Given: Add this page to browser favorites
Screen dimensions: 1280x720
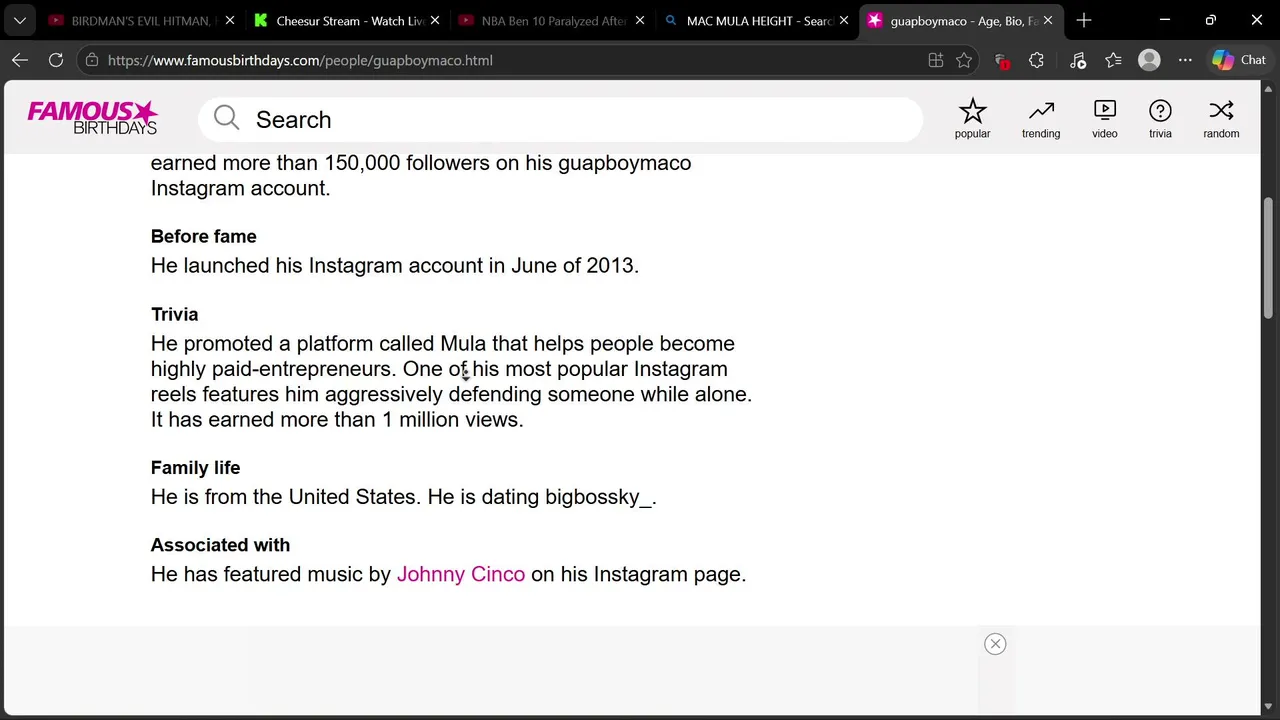Looking at the screenshot, I should 964,60.
